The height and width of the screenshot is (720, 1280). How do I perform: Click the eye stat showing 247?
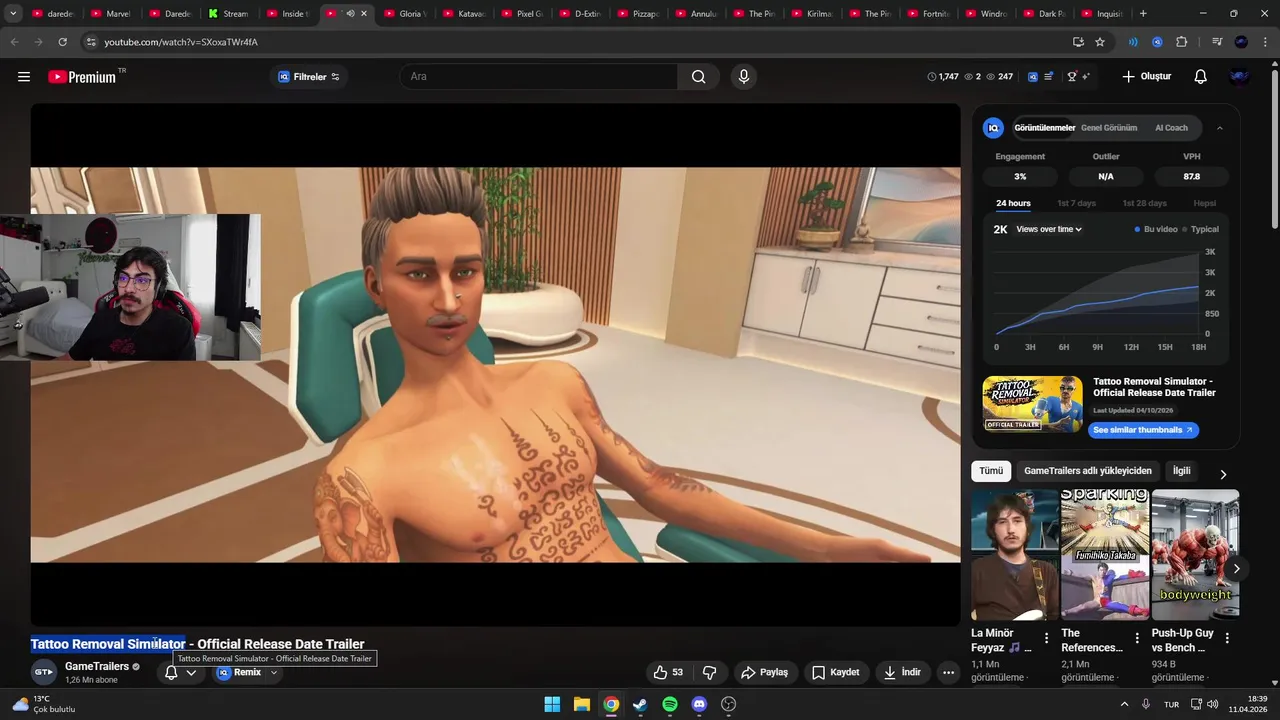tap(1000, 77)
